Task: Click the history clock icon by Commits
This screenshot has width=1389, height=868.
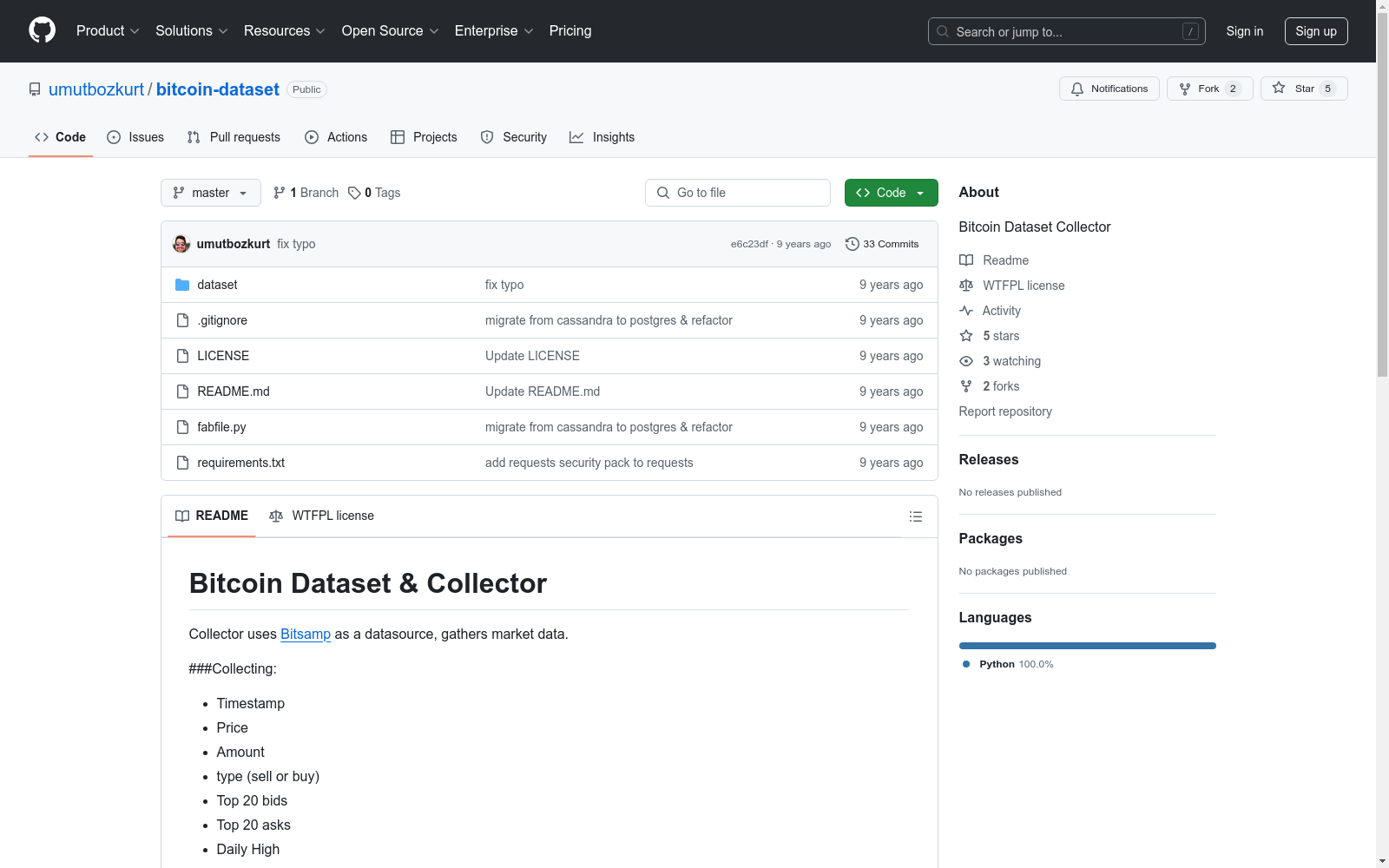Action: coord(852,244)
